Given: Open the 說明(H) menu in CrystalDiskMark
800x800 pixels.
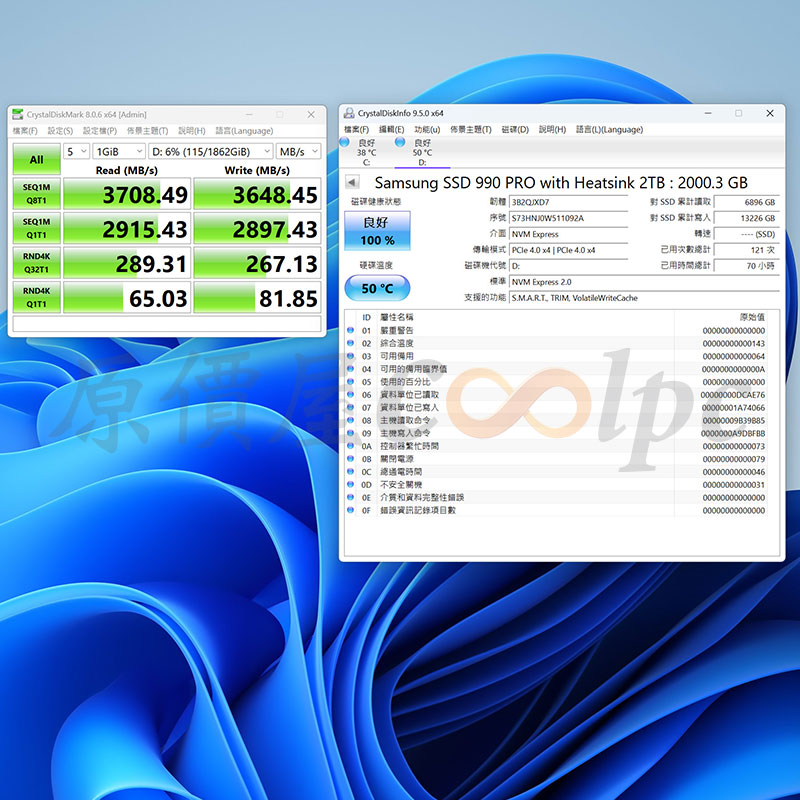Looking at the screenshot, I should click(191, 131).
